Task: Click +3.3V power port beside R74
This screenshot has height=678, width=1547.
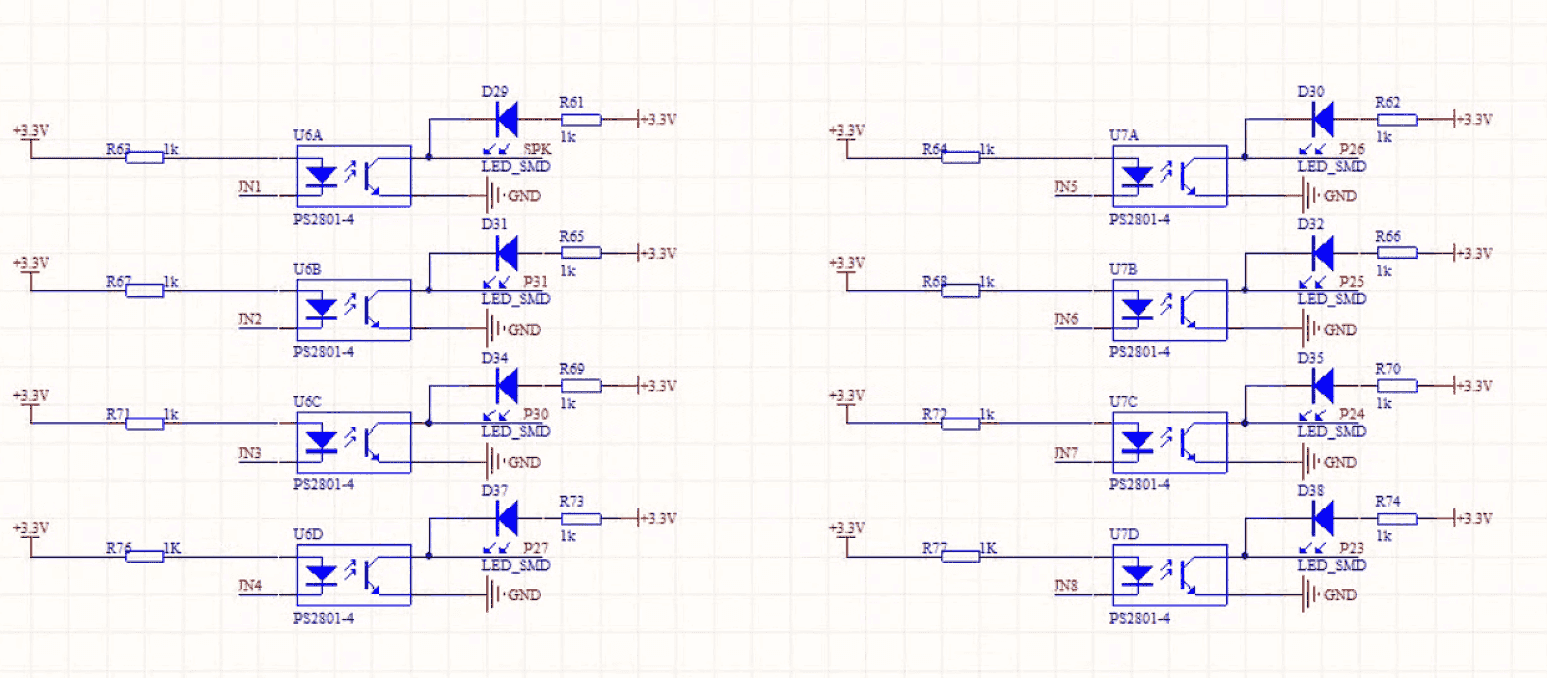Action: (1473, 518)
